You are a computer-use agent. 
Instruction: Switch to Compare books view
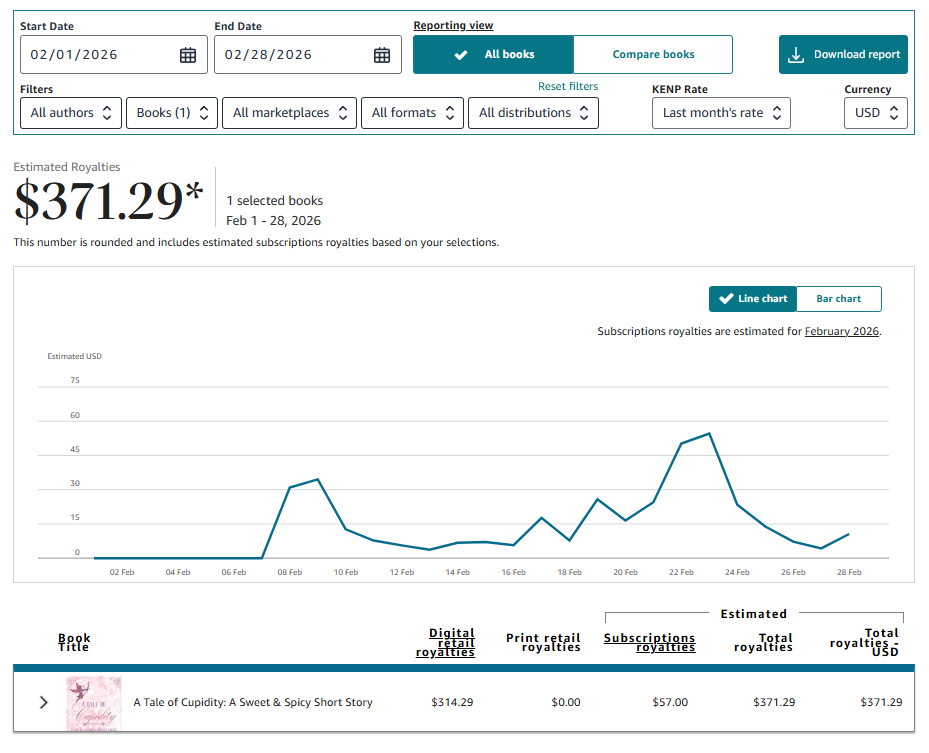click(x=653, y=55)
